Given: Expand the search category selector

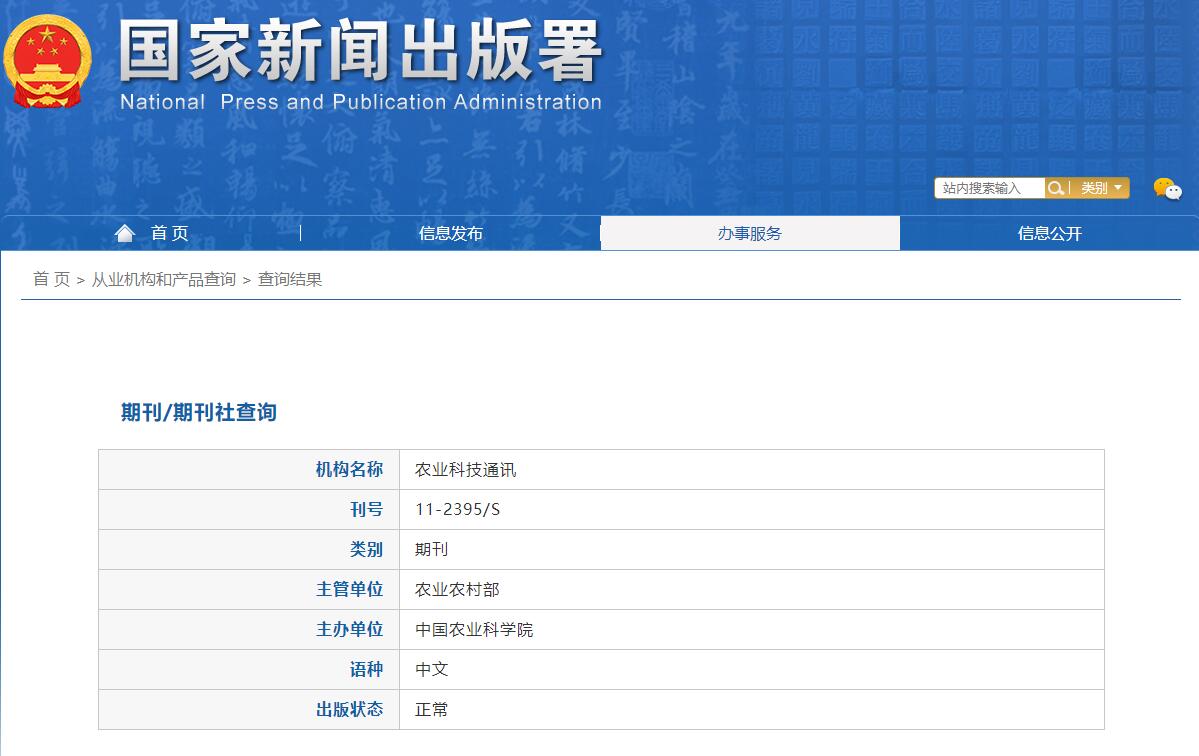Looking at the screenshot, I should pyautogui.click(x=1100, y=187).
